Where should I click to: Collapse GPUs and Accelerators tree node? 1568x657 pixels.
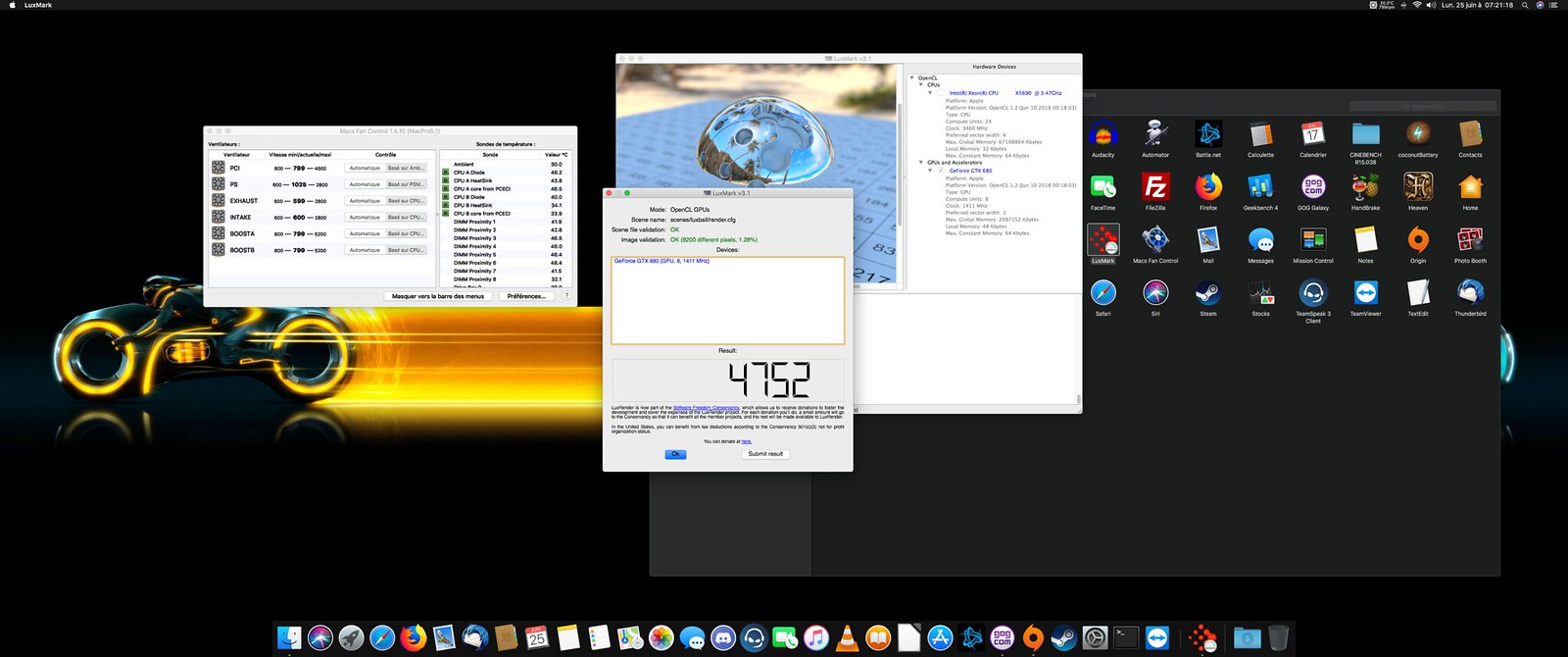tap(921, 163)
